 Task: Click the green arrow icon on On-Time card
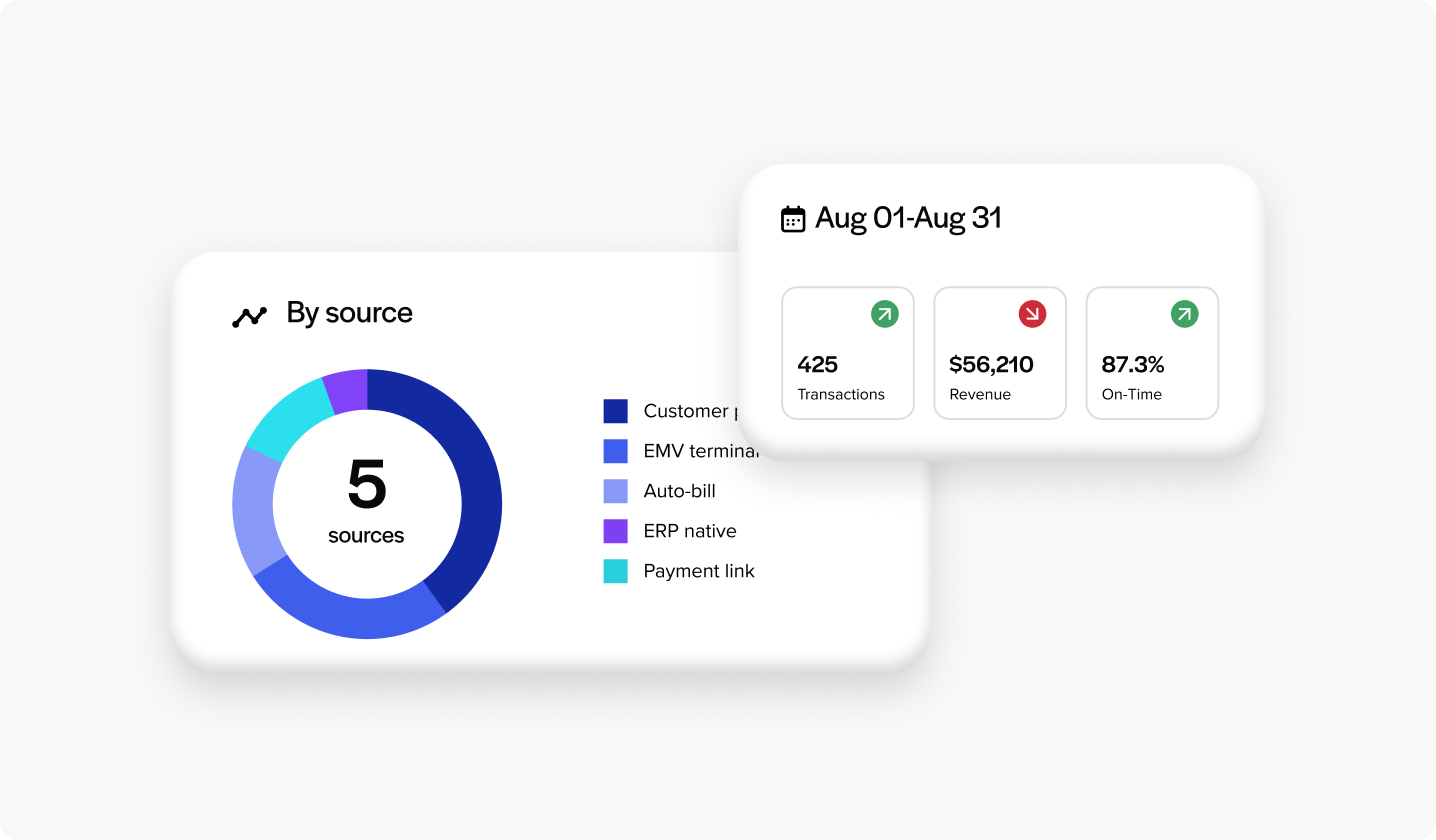tap(1184, 313)
